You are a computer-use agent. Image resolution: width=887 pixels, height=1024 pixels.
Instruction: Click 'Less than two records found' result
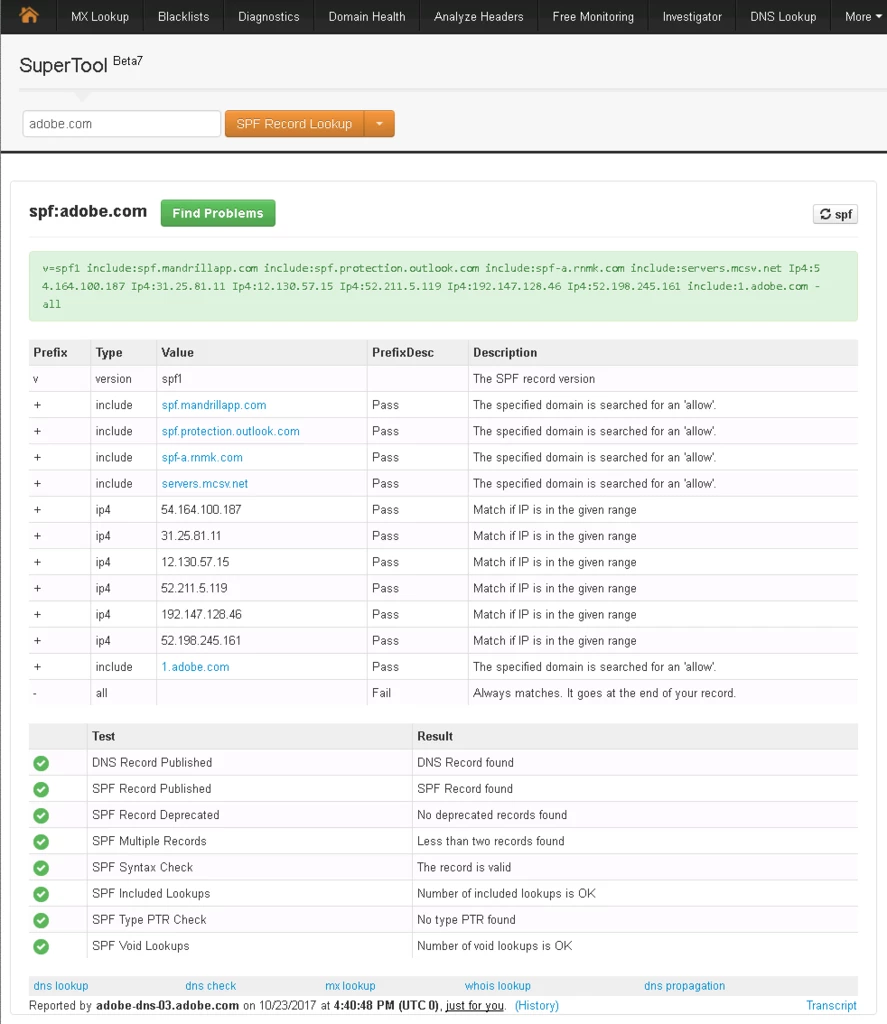pyautogui.click(x=491, y=841)
